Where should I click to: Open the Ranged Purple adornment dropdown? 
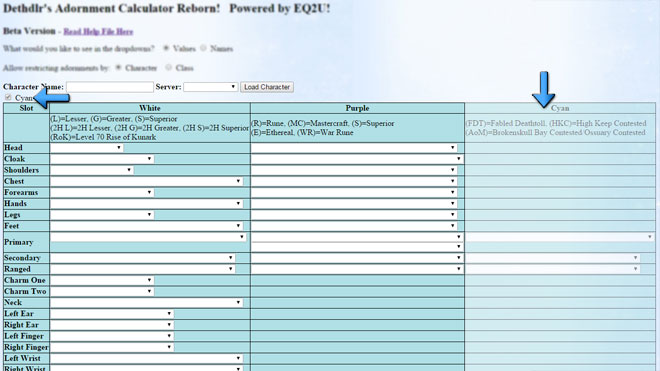coord(357,269)
